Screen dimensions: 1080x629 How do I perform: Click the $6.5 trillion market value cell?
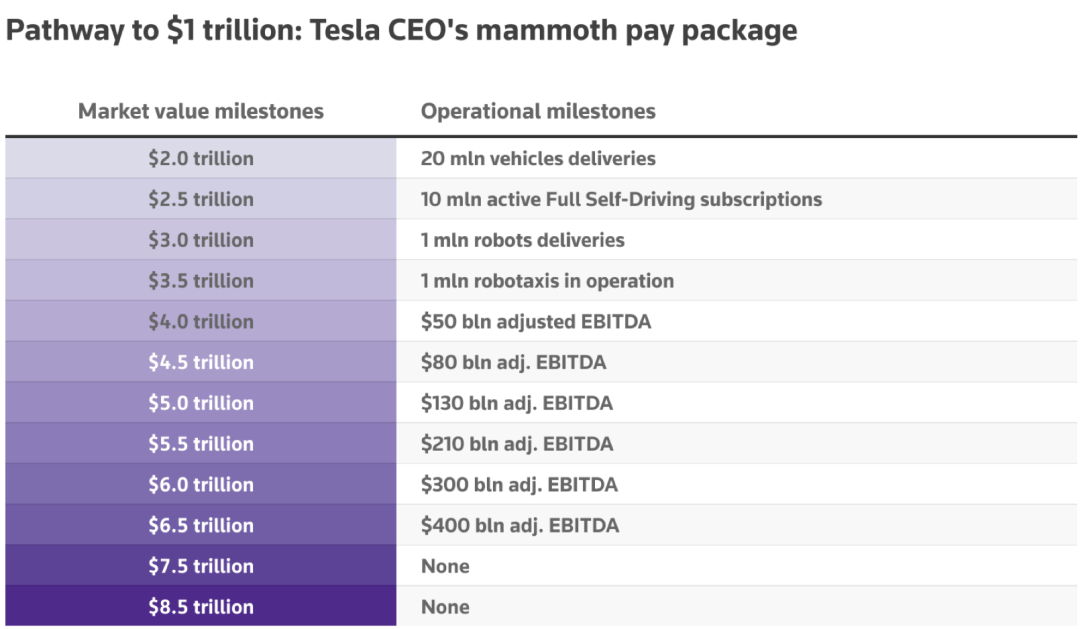[x=201, y=525]
